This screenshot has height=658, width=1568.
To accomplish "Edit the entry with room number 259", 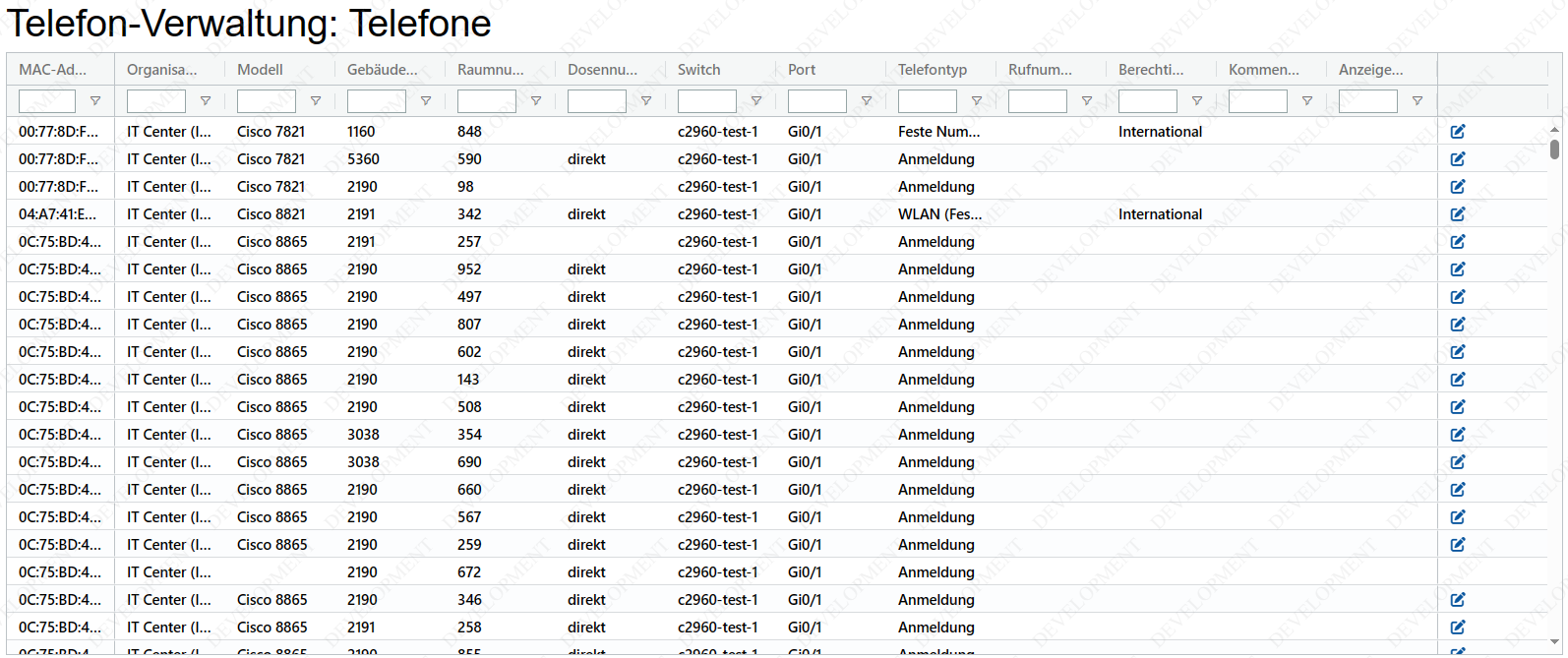I will tap(1457, 545).
